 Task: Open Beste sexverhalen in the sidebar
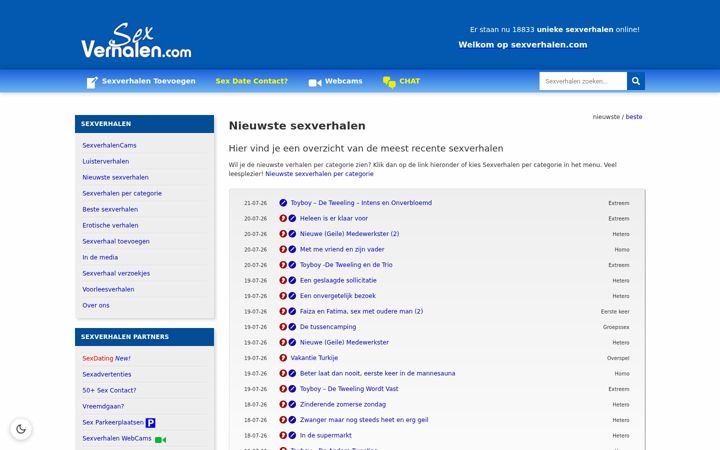point(110,209)
